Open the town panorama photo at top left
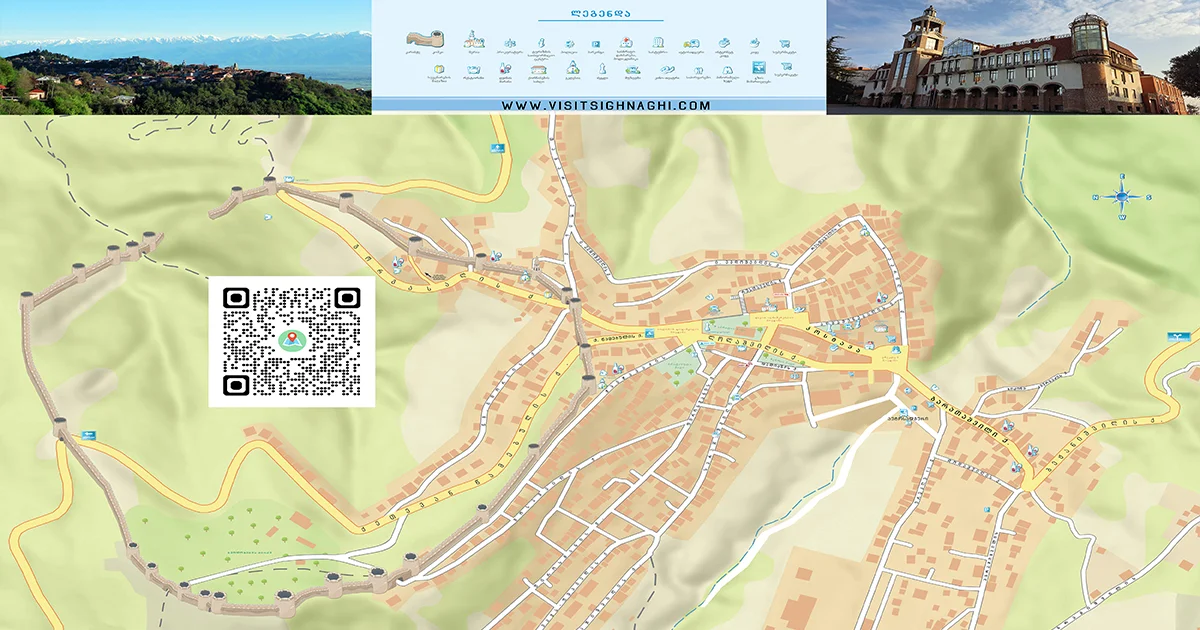Viewport: 1200px width, 630px height. point(185,57)
